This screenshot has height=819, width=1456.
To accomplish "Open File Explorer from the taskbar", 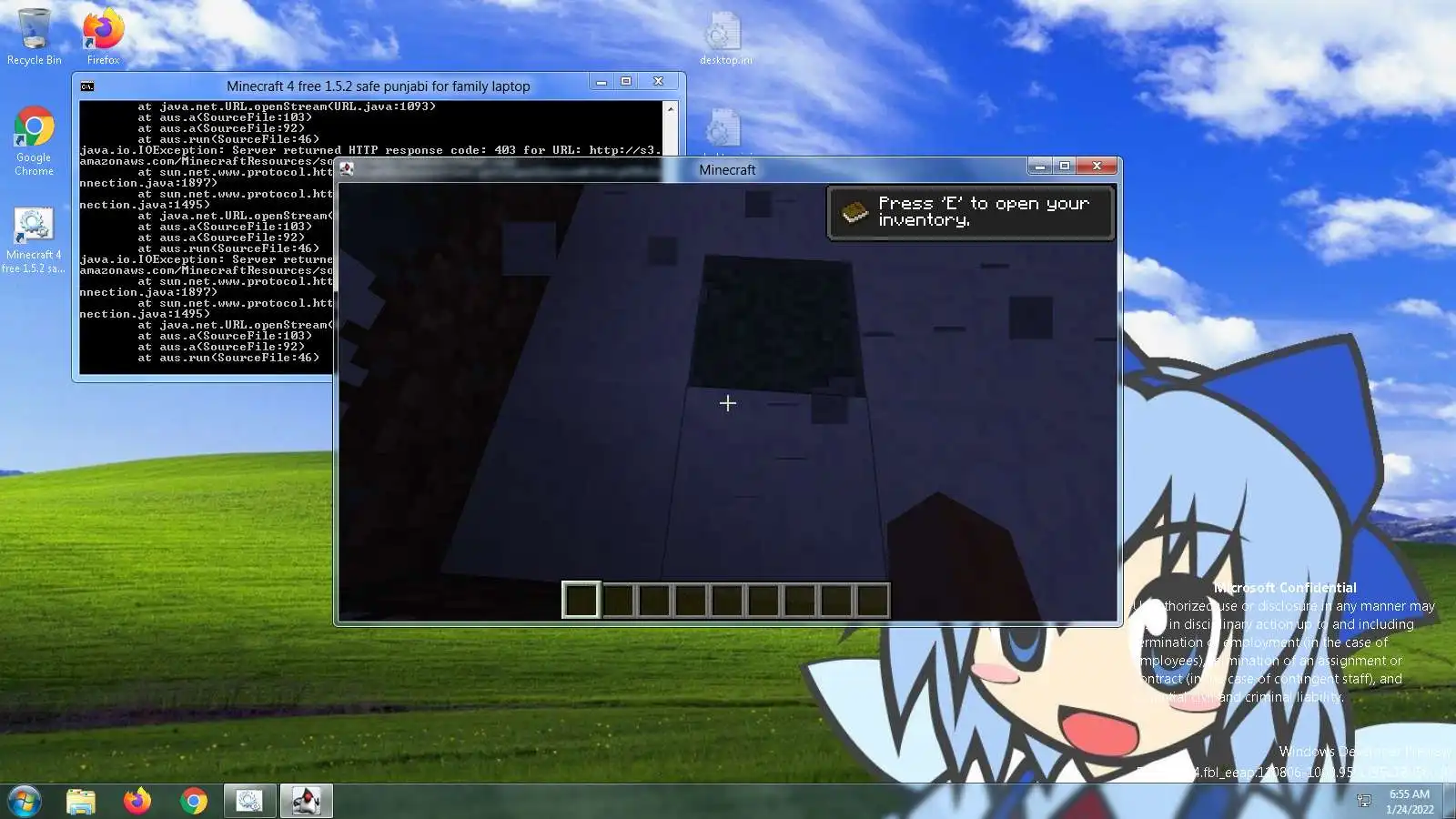I will (x=81, y=801).
